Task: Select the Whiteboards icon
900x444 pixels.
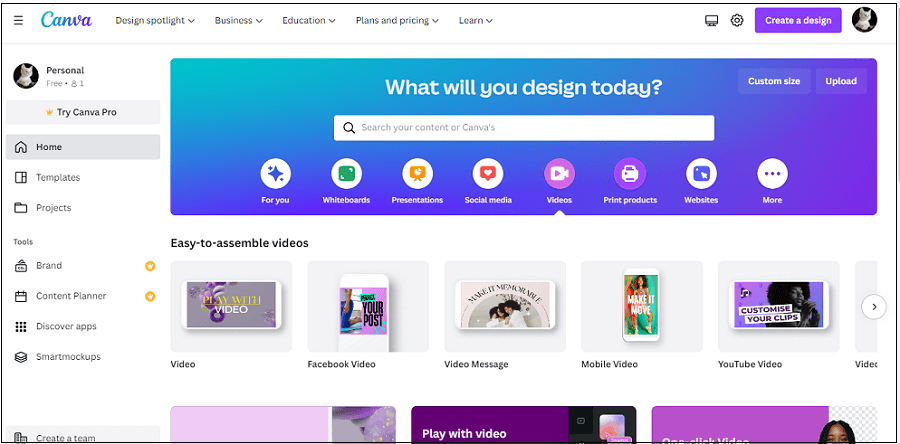Action: [x=346, y=174]
